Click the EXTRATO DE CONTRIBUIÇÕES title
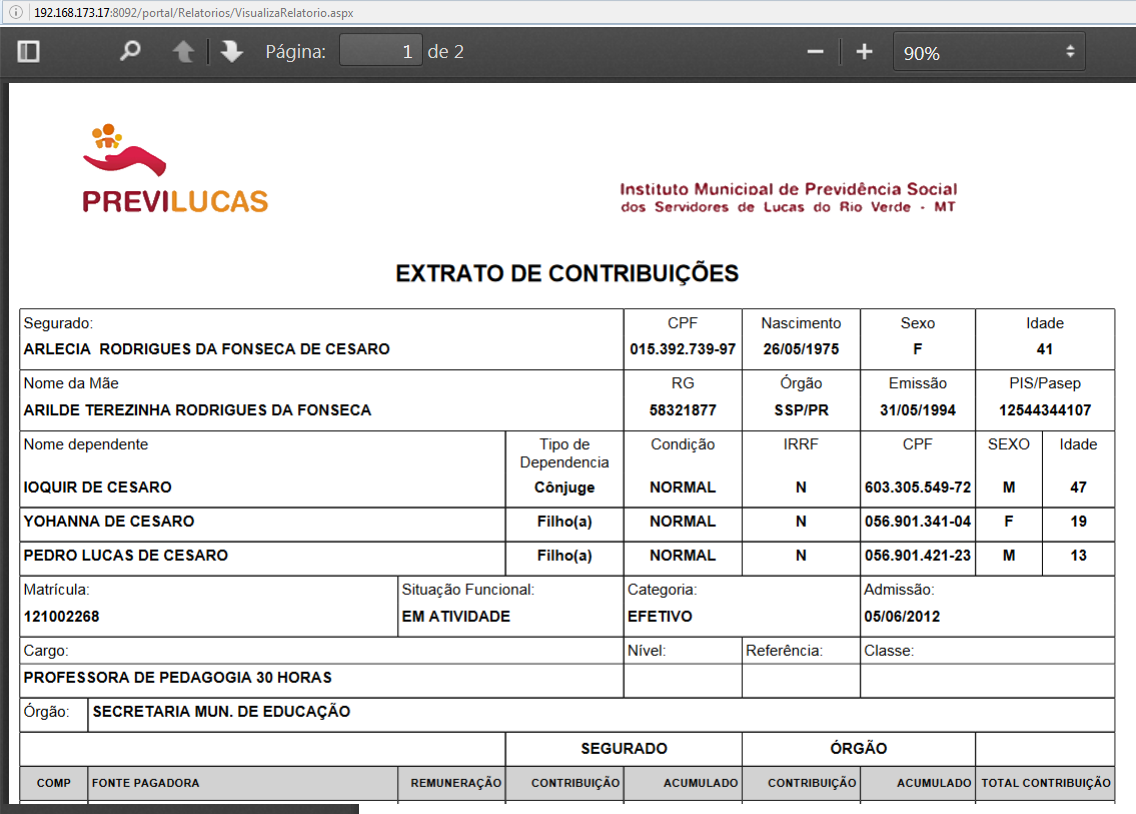The width and height of the screenshot is (1136, 814). [x=567, y=274]
